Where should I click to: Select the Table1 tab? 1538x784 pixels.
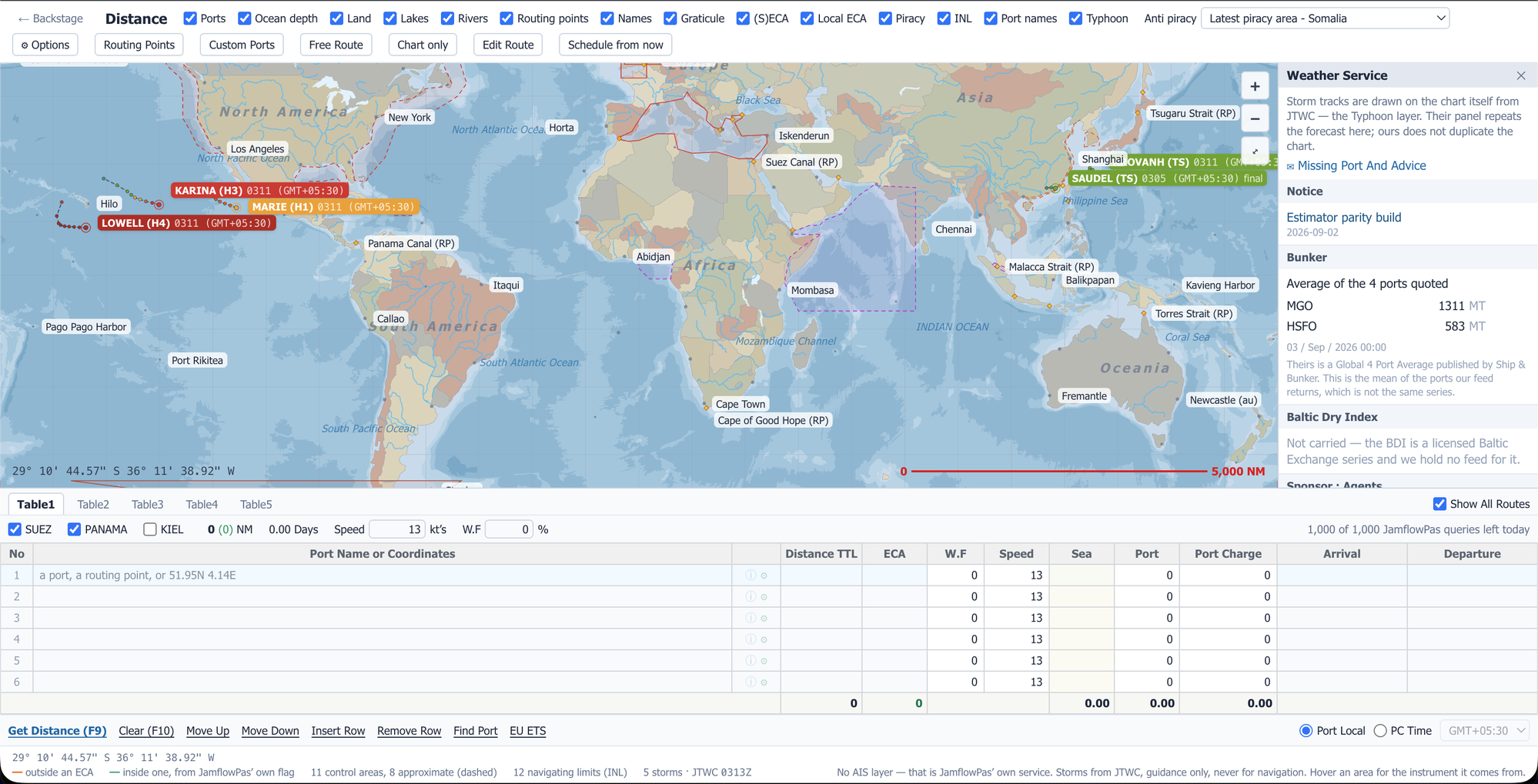36,505
